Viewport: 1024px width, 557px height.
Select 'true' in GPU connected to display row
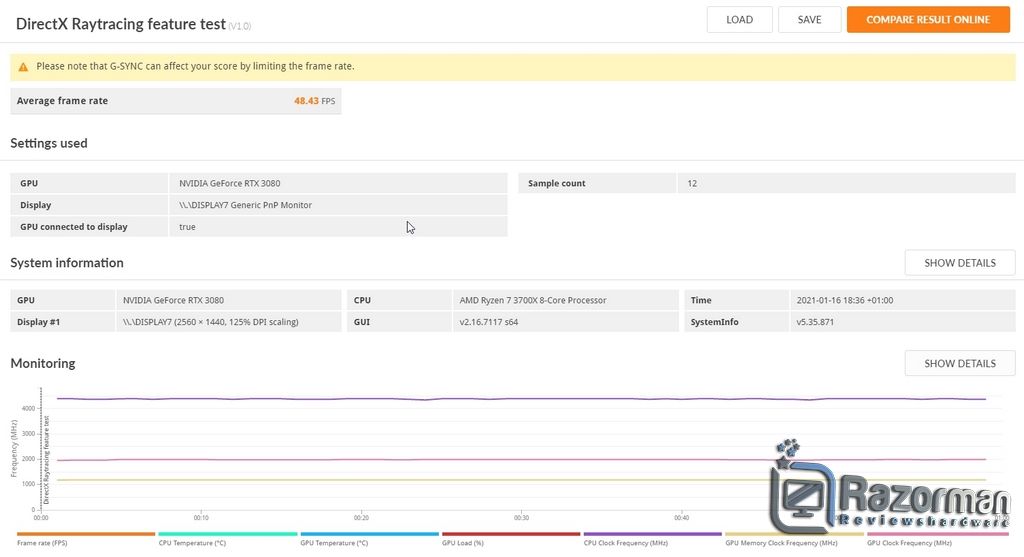tap(187, 227)
